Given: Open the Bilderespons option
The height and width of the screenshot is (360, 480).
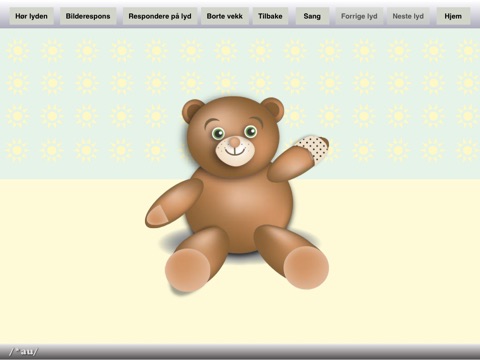Looking at the screenshot, I should click(88, 16).
